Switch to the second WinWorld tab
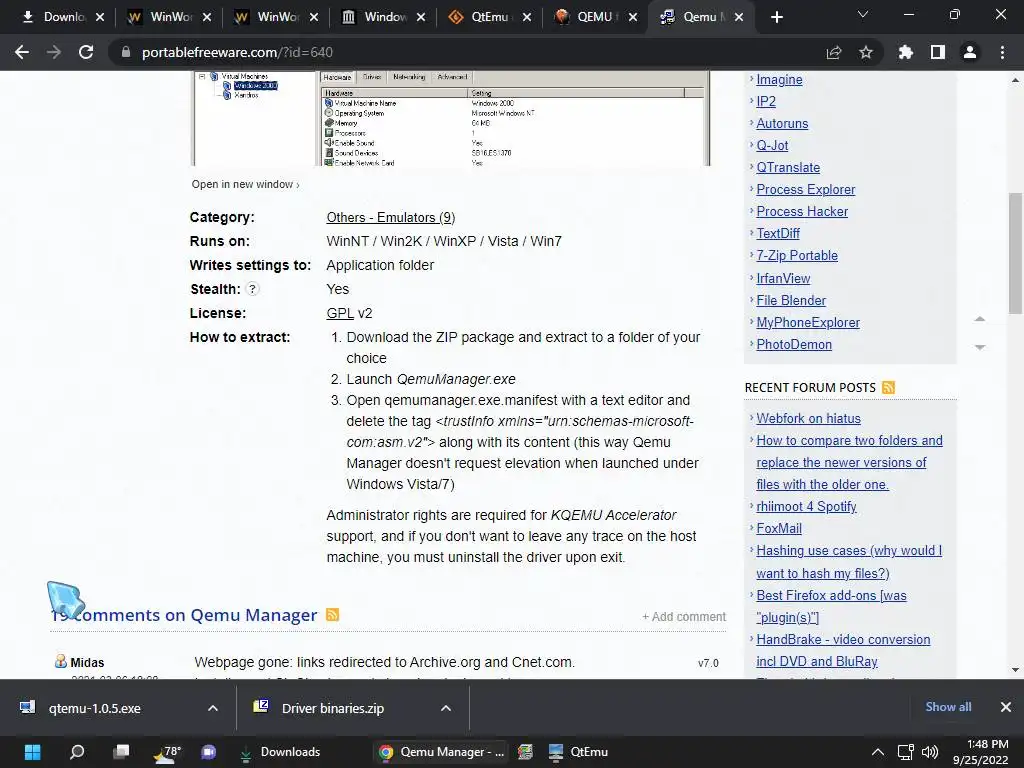This screenshot has height=768, width=1024. pyautogui.click(x=269, y=17)
